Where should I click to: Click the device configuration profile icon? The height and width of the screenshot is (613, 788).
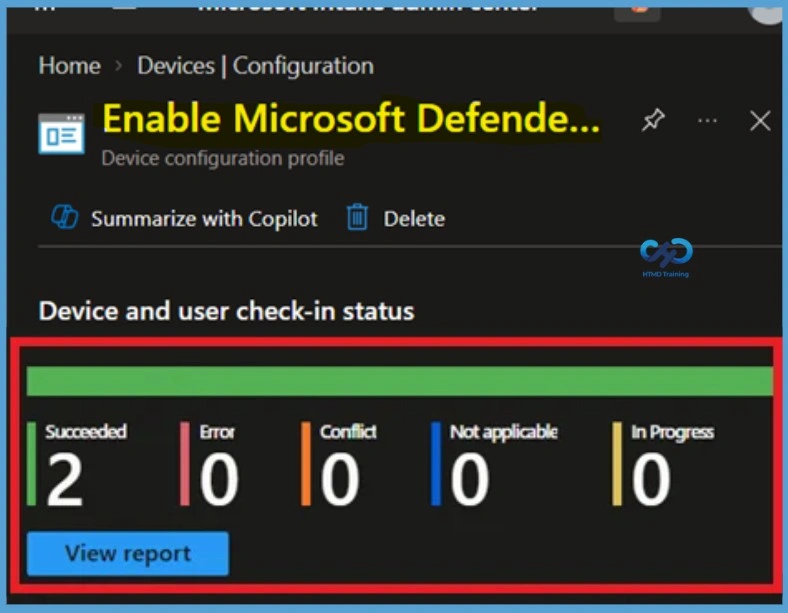(61, 134)
